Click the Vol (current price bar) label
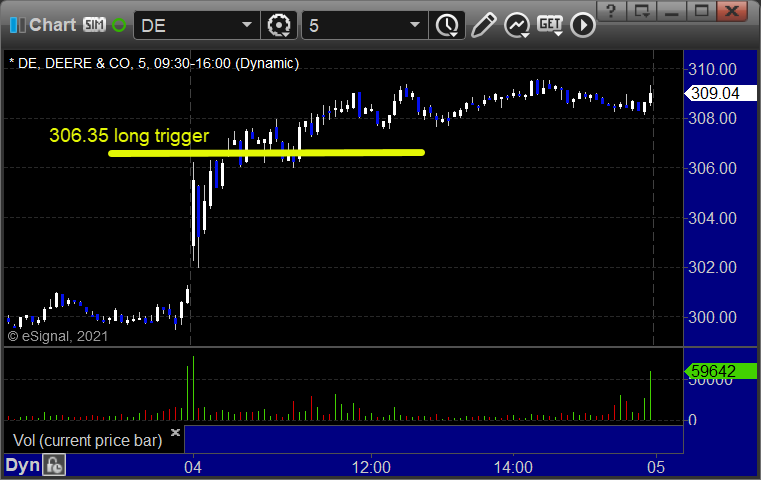The height and width of the screenshot is (480, 761). 87,441
